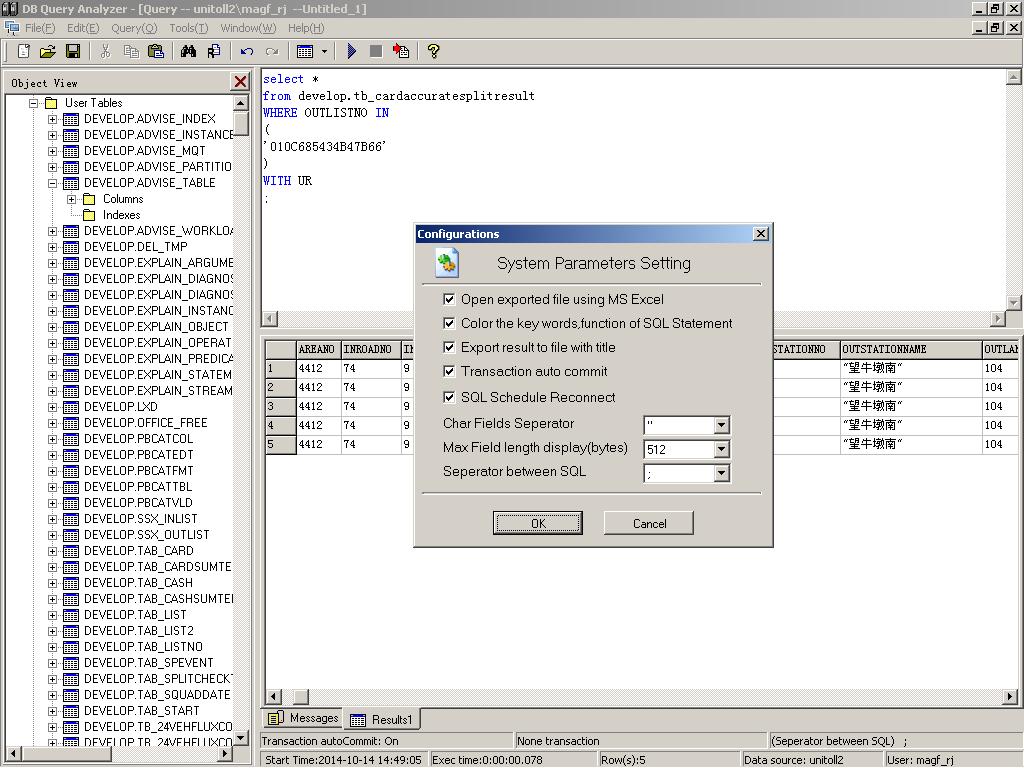
Task: Undo last edit with undo arrow
Action: click(247, 51)
